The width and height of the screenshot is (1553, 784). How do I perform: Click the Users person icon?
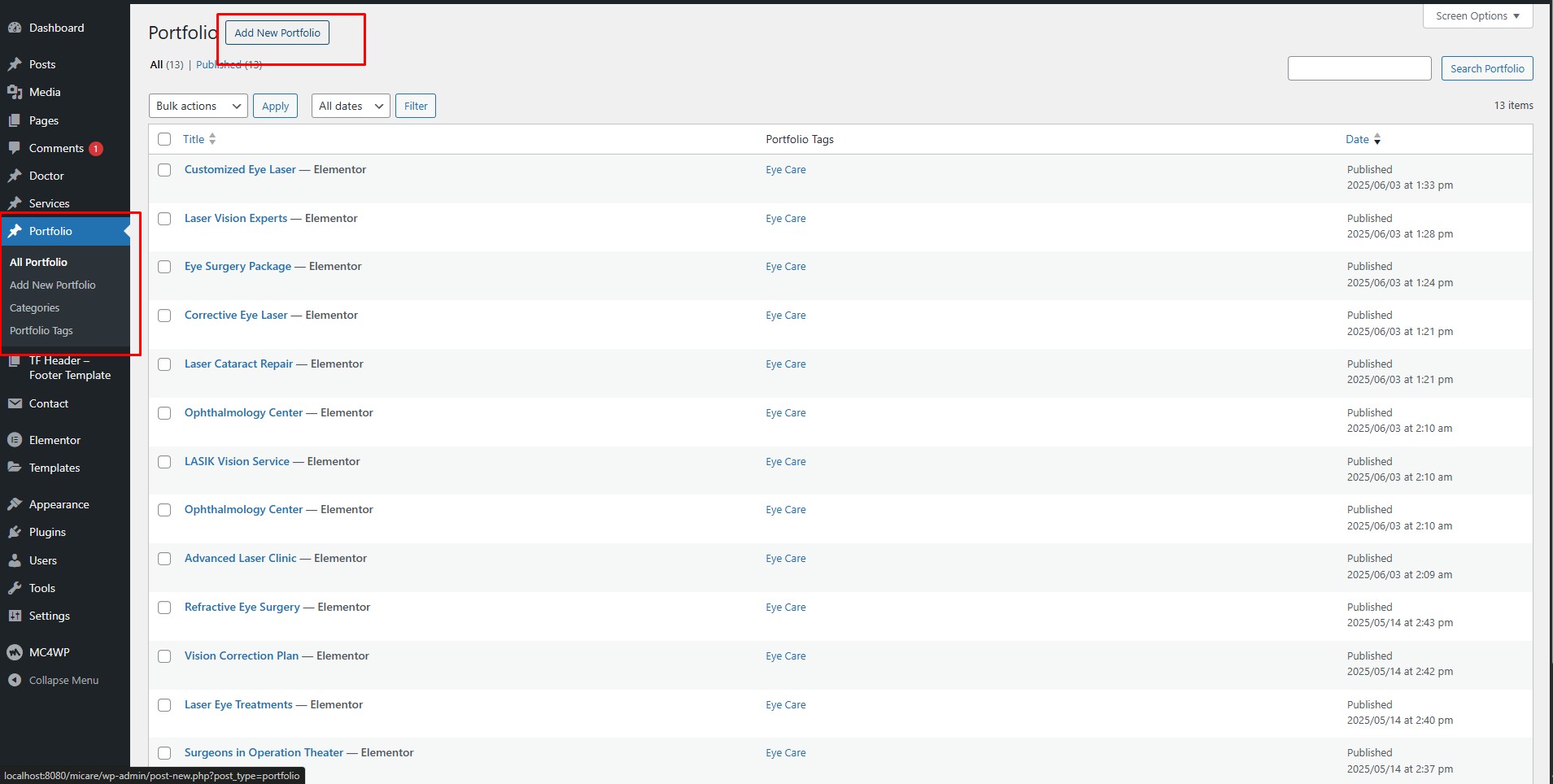(15, 560)
